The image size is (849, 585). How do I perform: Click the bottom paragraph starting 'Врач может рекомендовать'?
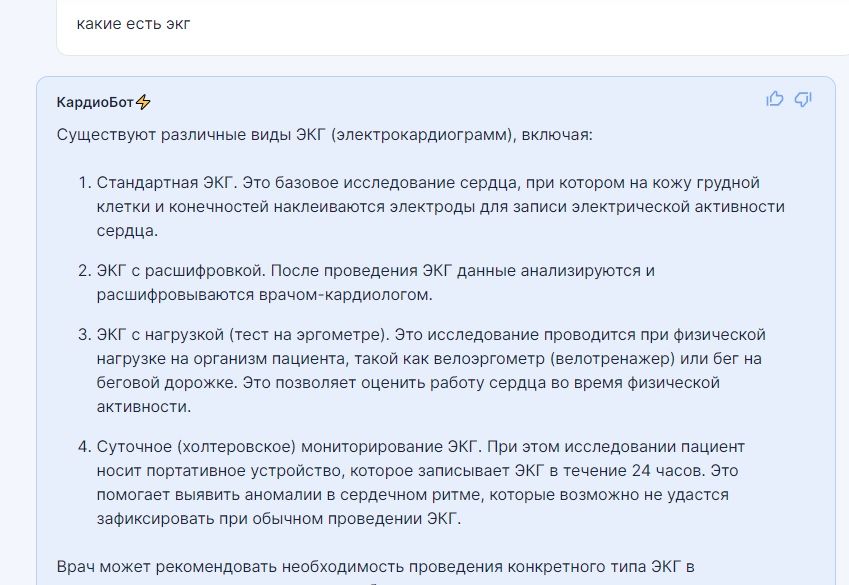click(375, 567)
